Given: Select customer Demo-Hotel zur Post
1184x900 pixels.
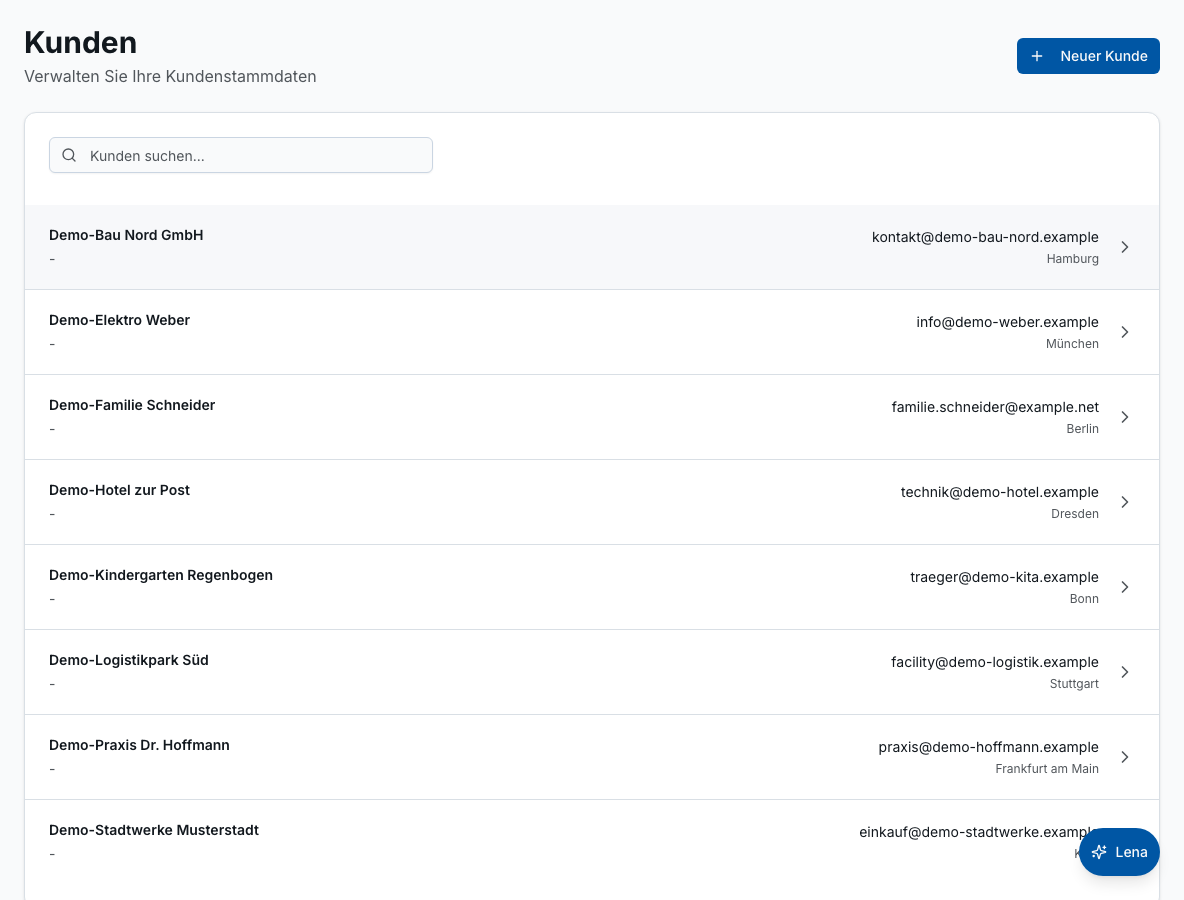Looking at the screenshot, I should pos(591,502).
